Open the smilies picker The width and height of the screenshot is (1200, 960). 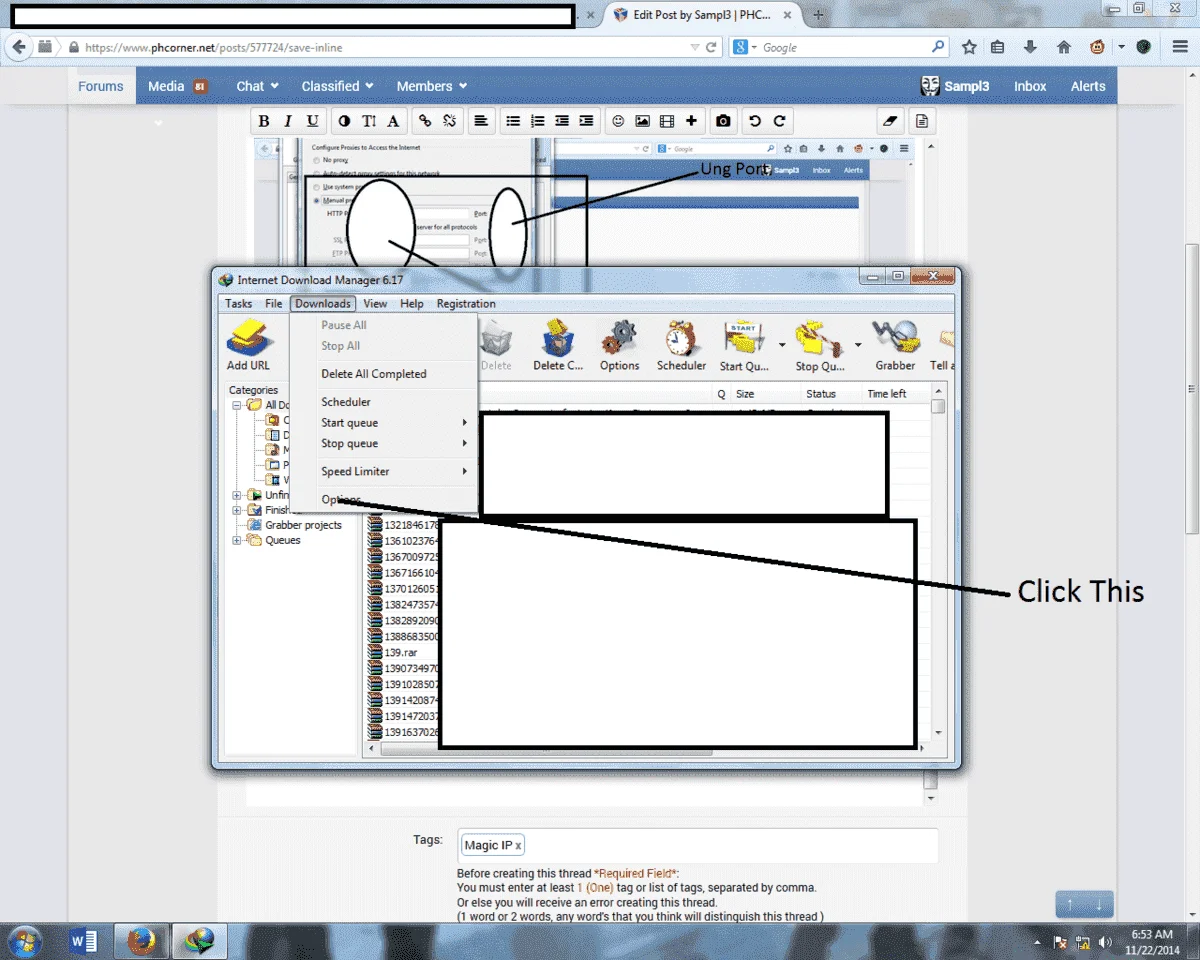click(618, 121)
